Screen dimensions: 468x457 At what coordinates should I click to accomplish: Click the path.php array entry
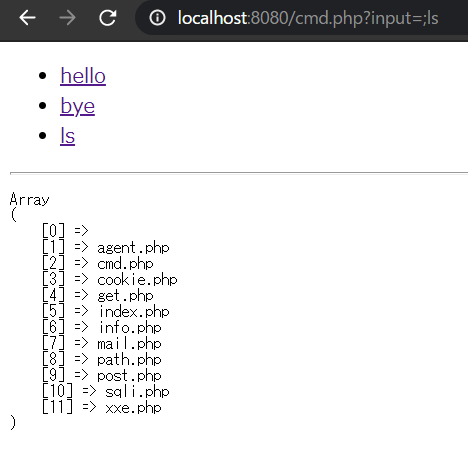click(x=129, y=360)
